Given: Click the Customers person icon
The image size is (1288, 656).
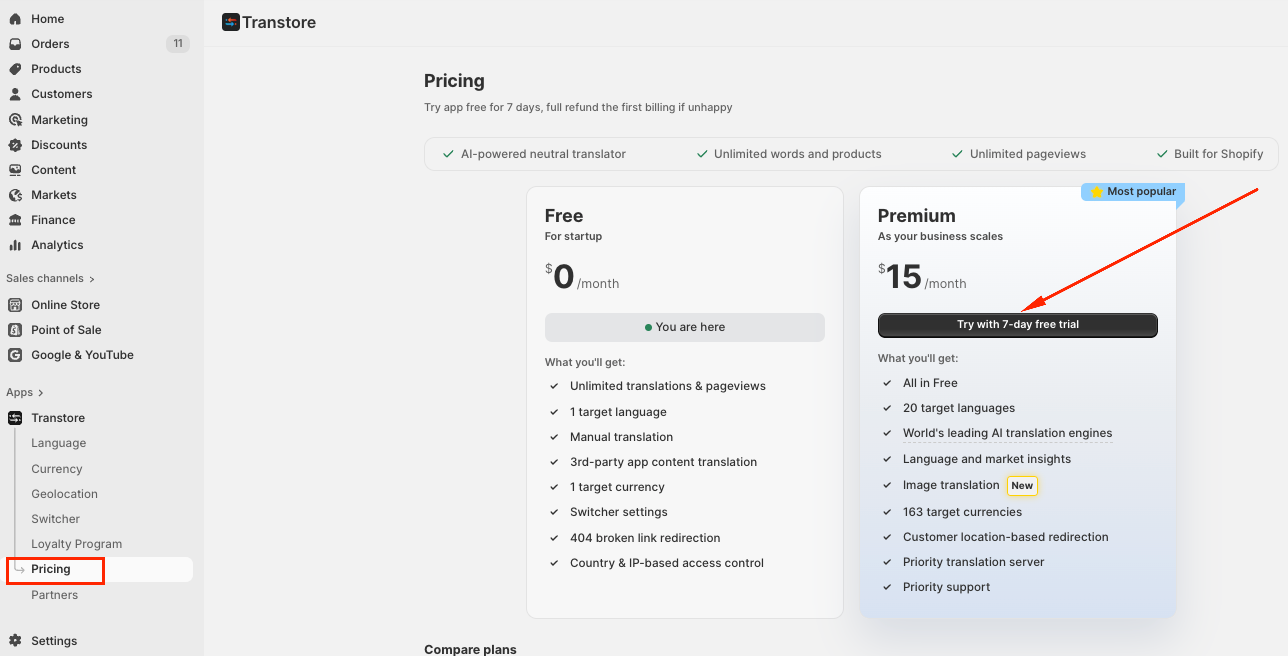Looking at the screenshot, I should click(15, 94).
